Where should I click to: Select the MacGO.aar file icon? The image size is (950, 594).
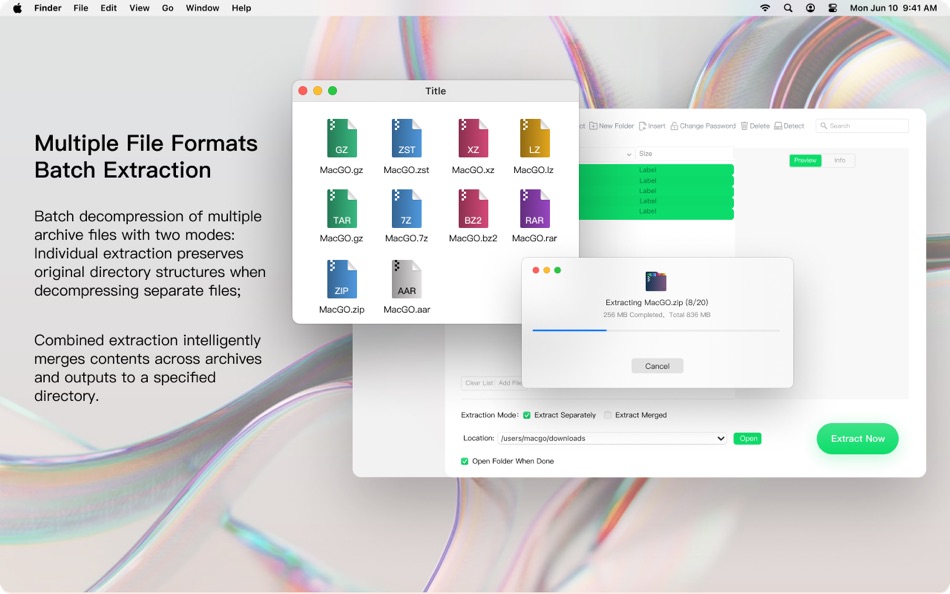[407, 279]
